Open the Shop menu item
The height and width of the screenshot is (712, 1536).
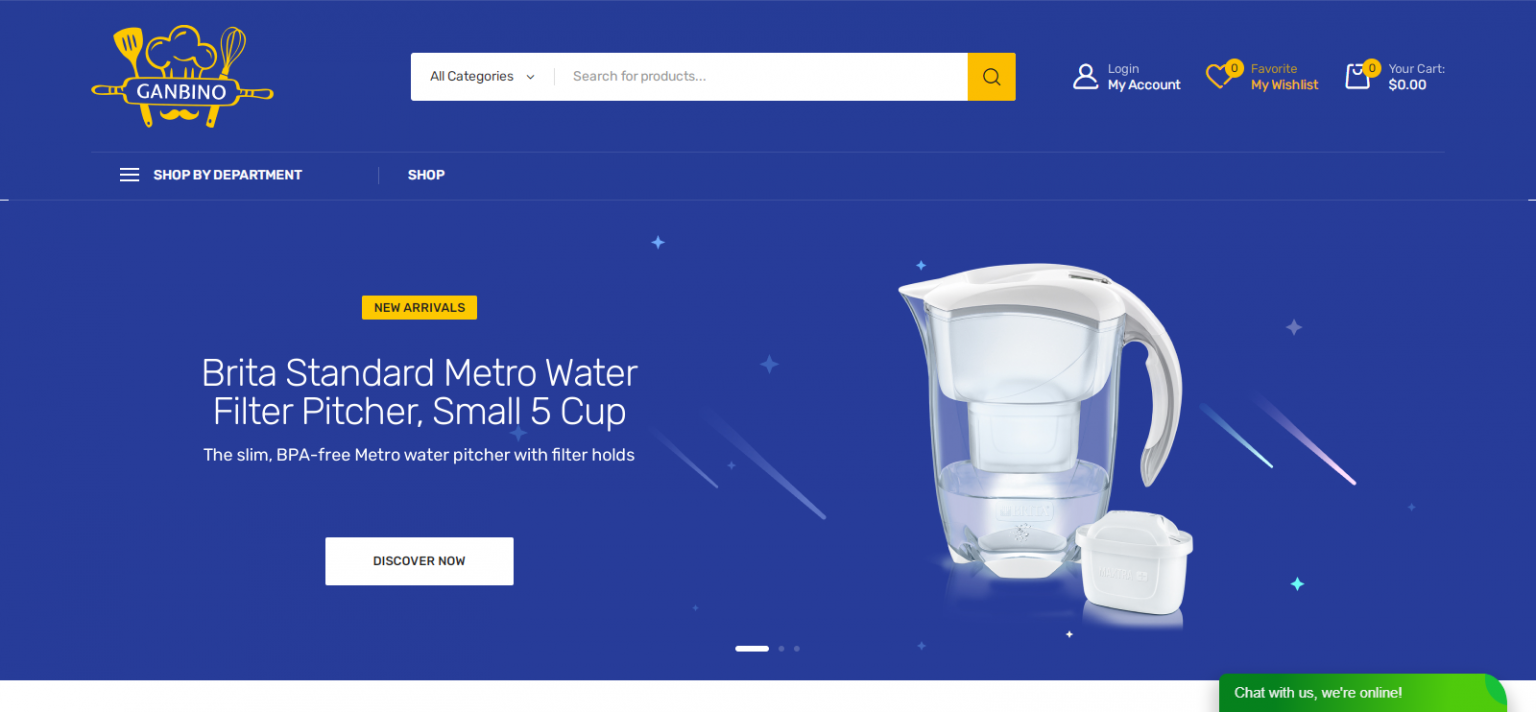(426, 175)
